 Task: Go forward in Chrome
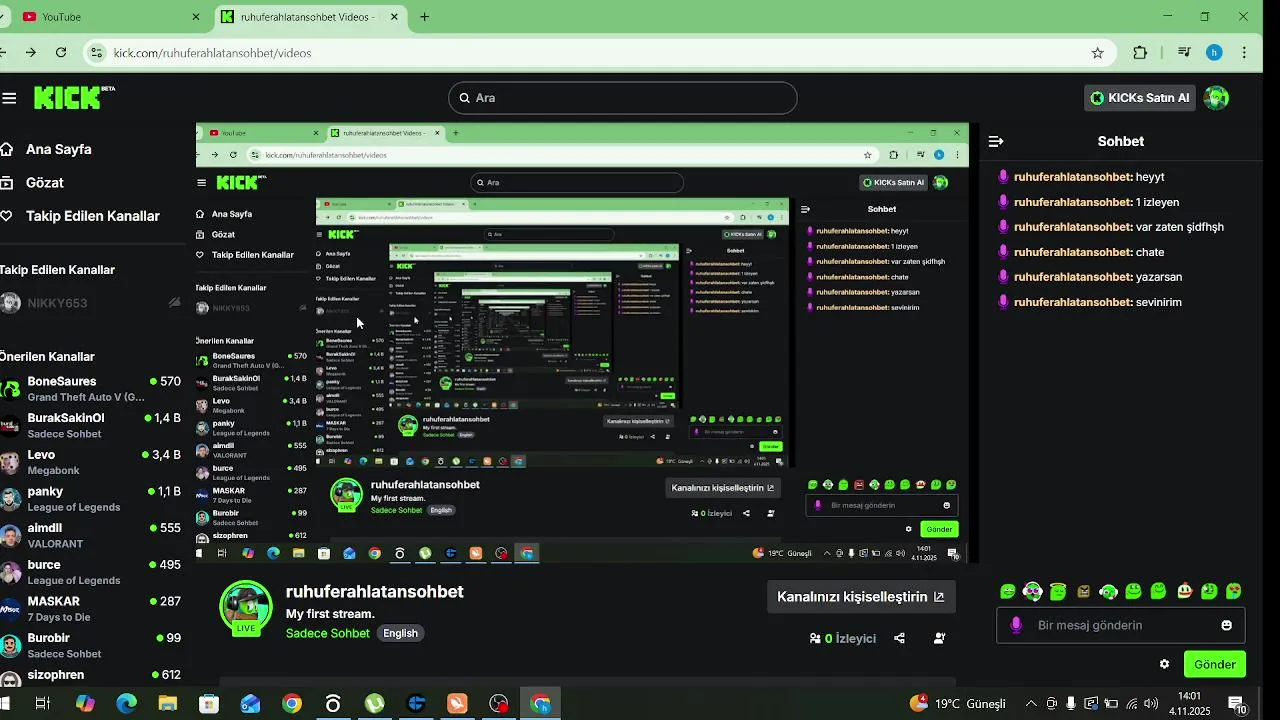30,53
